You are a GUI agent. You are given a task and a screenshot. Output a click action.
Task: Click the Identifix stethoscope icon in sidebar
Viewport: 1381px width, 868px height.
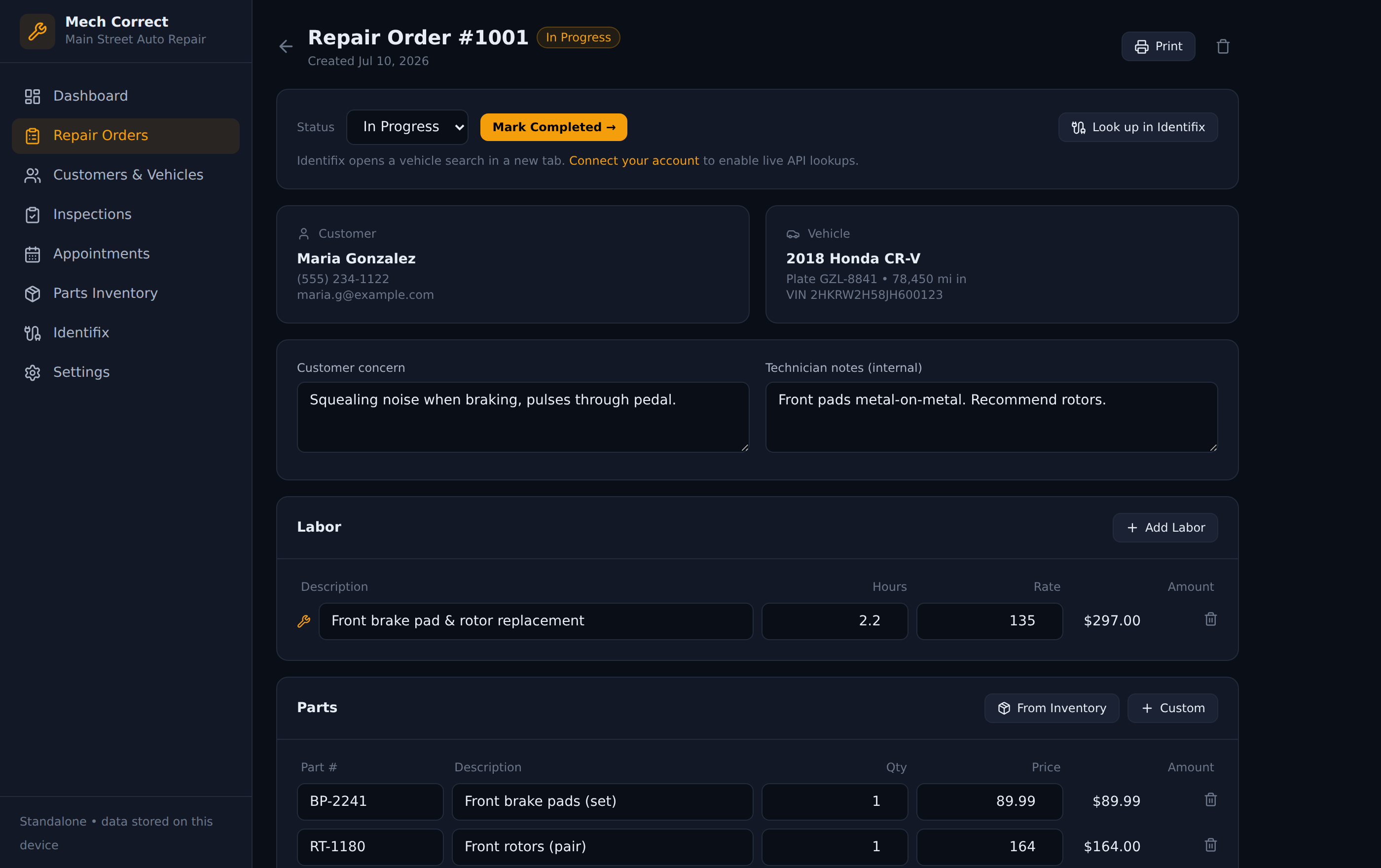pos(33,333)
